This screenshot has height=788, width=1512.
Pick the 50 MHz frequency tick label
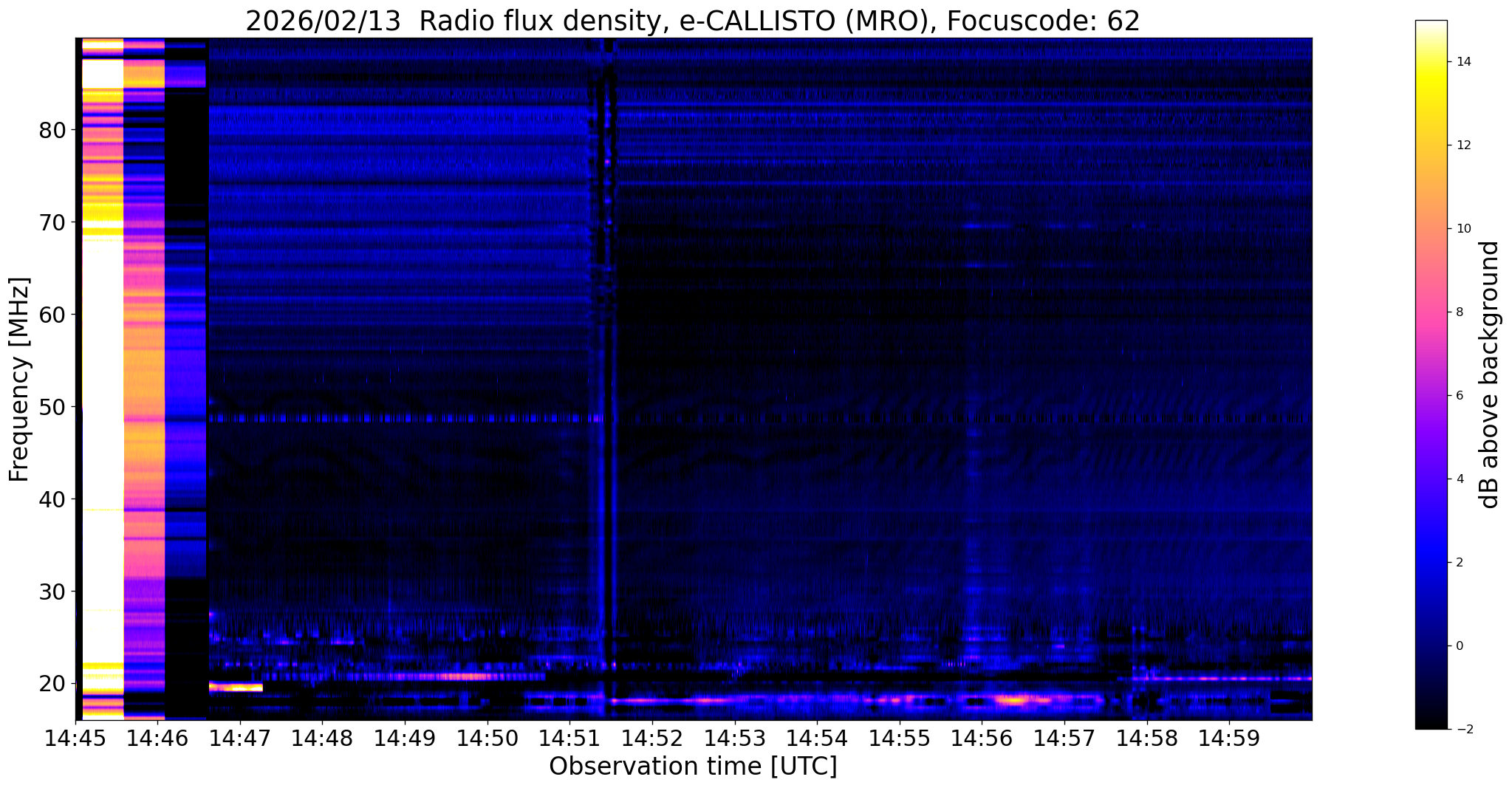coord(53,407)
